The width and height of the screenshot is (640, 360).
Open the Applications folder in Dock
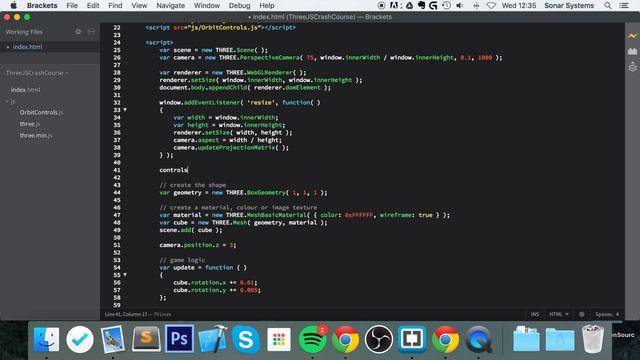click(x=560, y=339)
